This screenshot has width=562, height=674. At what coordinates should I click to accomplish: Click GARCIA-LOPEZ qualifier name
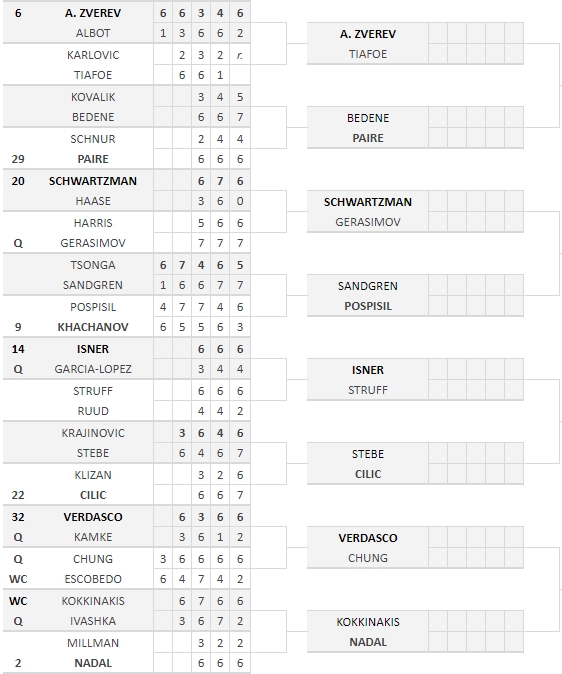(x=93, y=369)
